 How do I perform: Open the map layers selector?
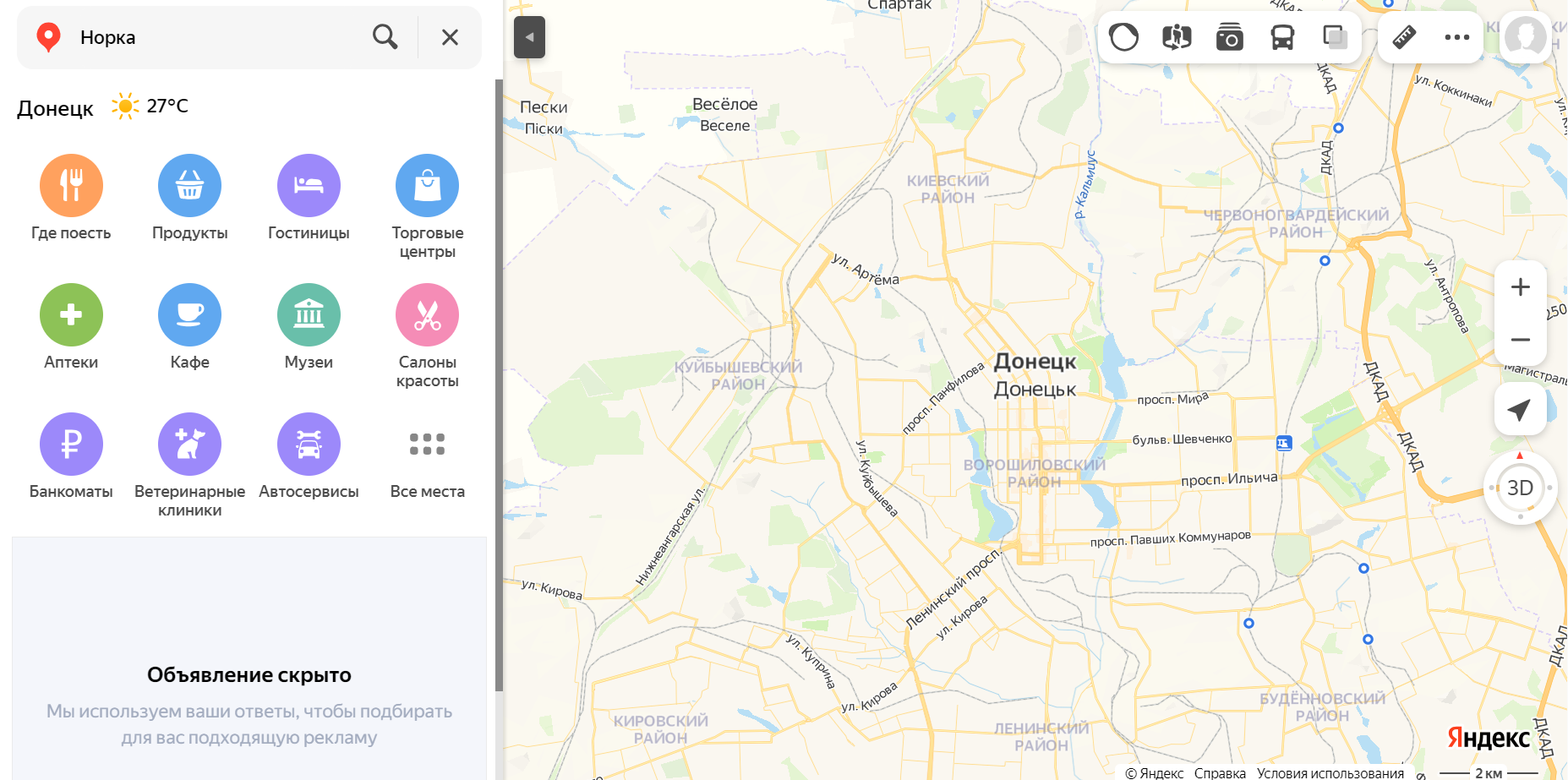point(1335,37)
